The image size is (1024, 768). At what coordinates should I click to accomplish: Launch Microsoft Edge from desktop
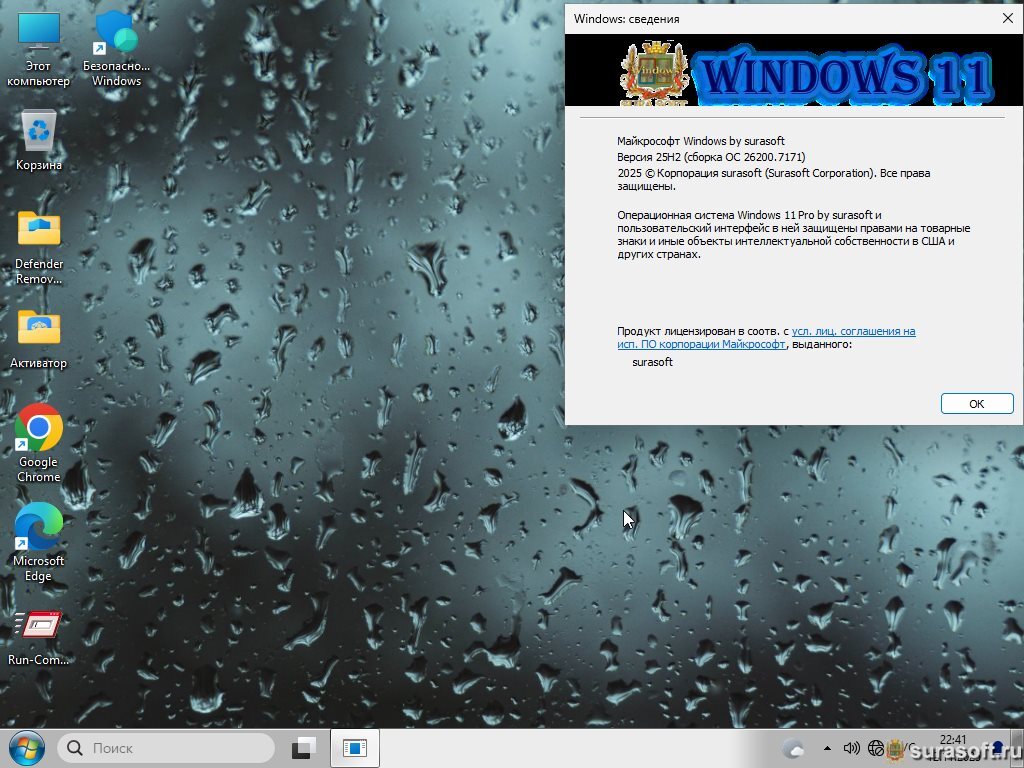tap(39, 542)
